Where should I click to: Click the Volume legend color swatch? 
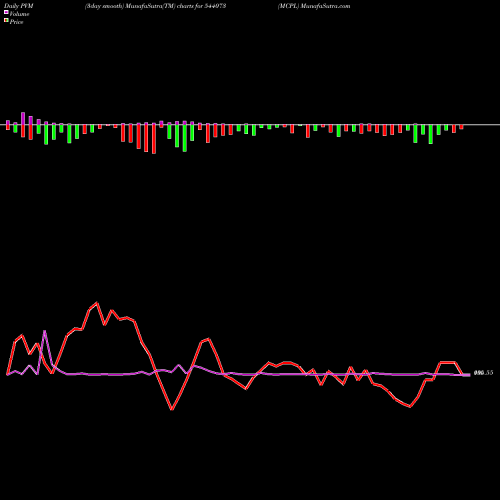coord(6,13)
